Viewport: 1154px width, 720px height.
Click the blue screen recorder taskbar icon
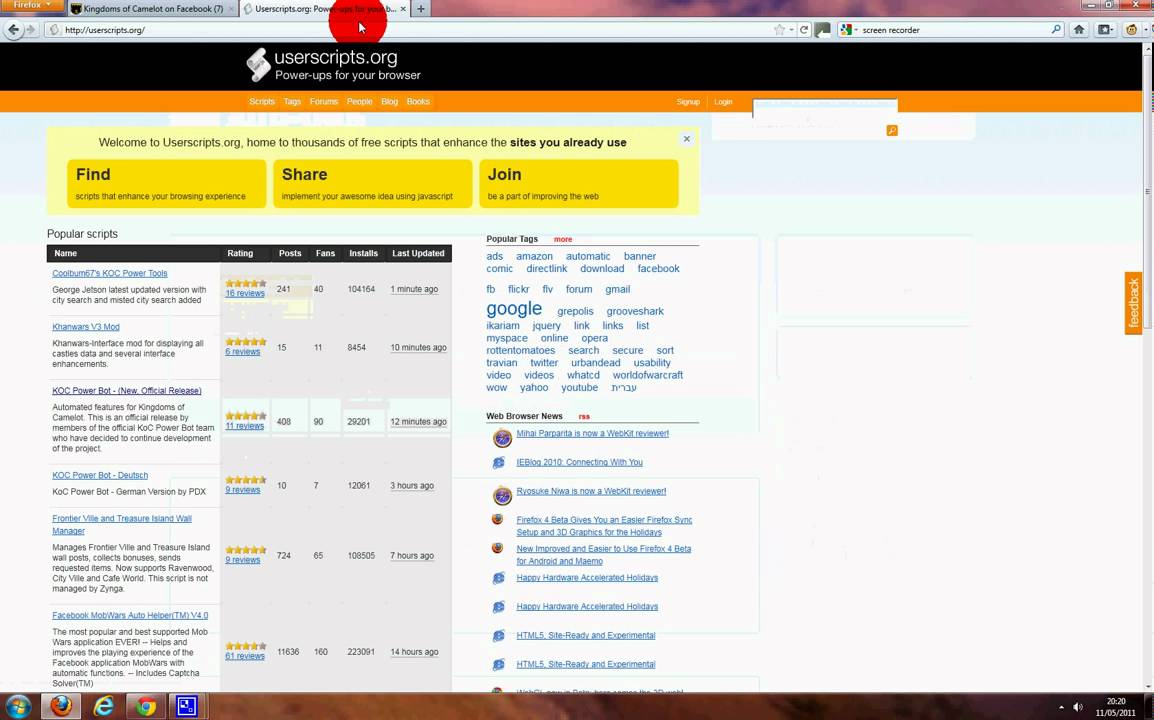pyautogui.click(x=187, y=707)
